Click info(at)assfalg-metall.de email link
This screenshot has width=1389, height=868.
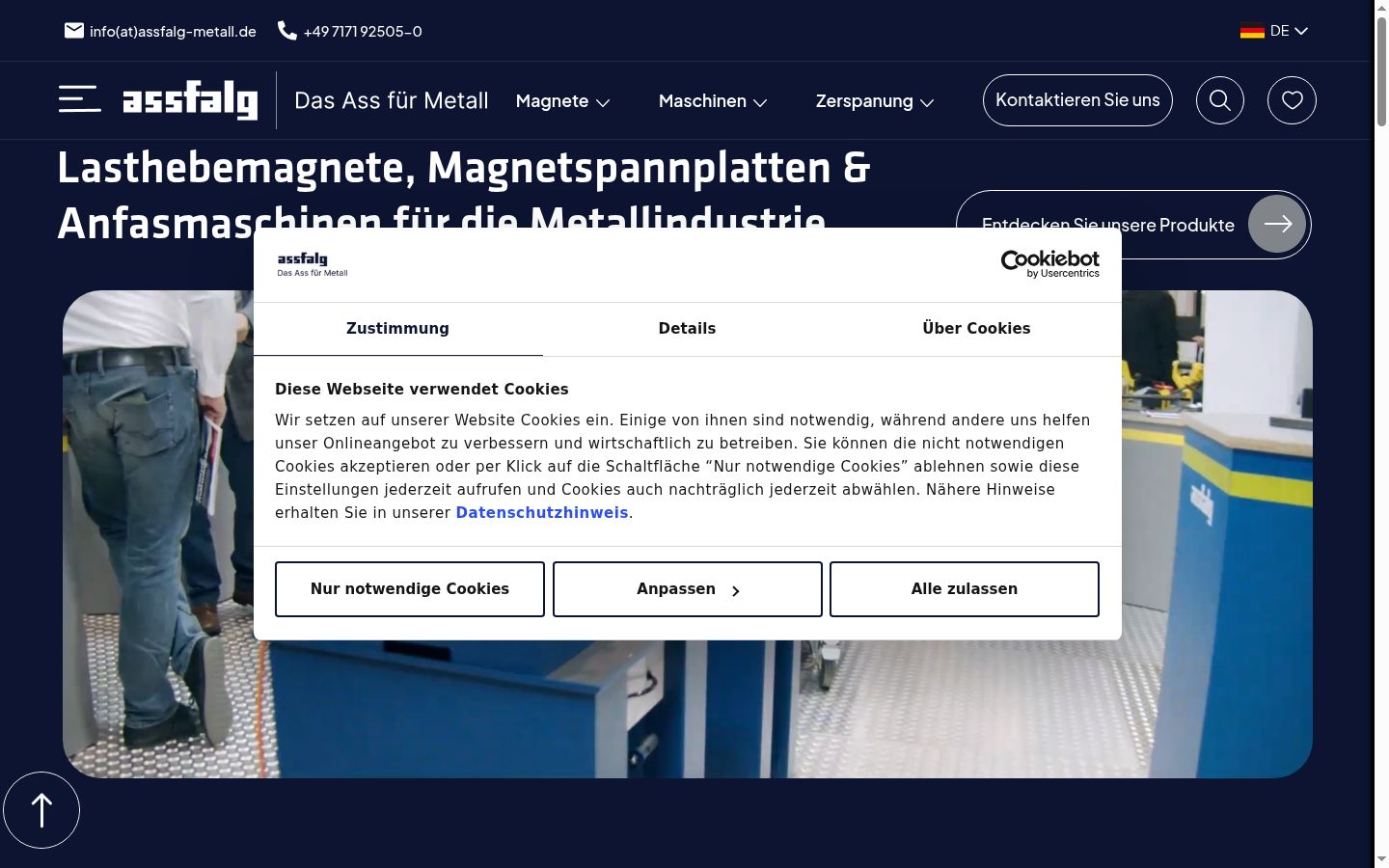pos(173,32)
